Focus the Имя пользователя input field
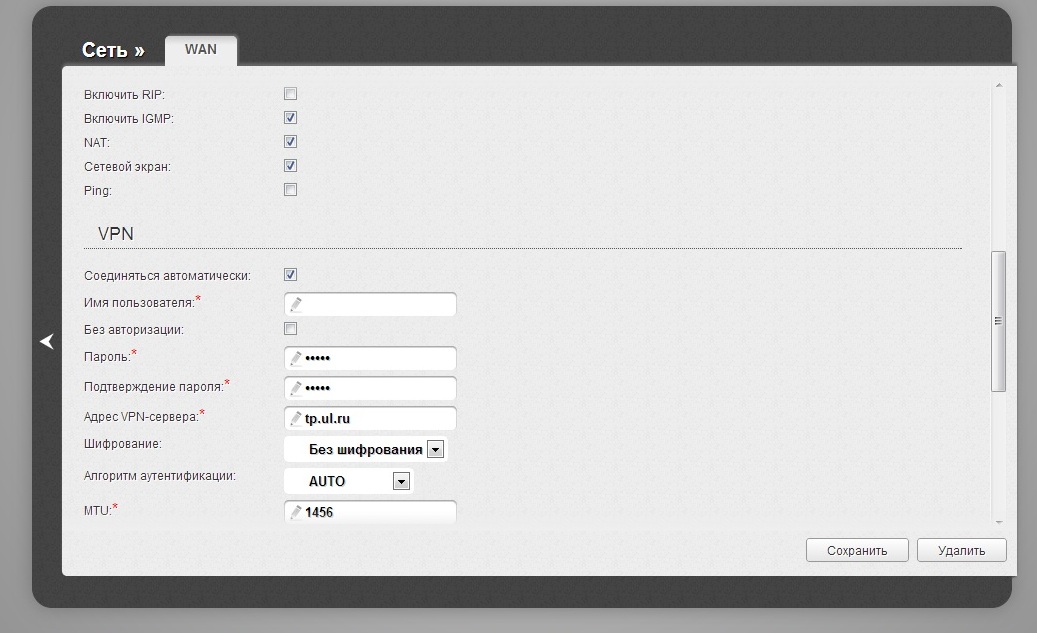The height and width of the screenshot is (633, 1037). point(370,304)
